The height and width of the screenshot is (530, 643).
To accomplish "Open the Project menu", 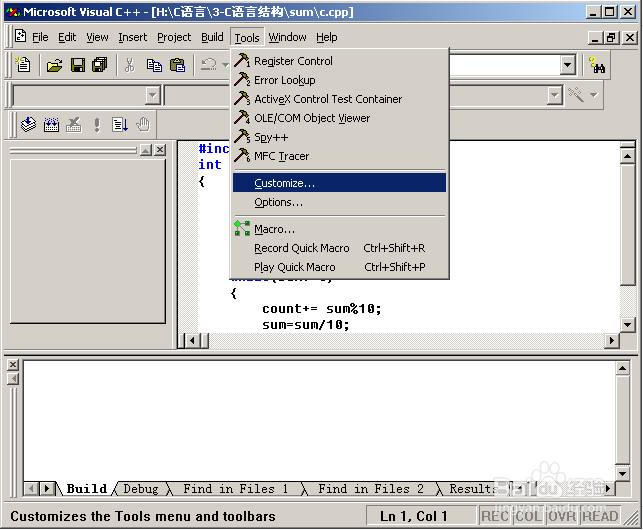I will tap(174, 37).
